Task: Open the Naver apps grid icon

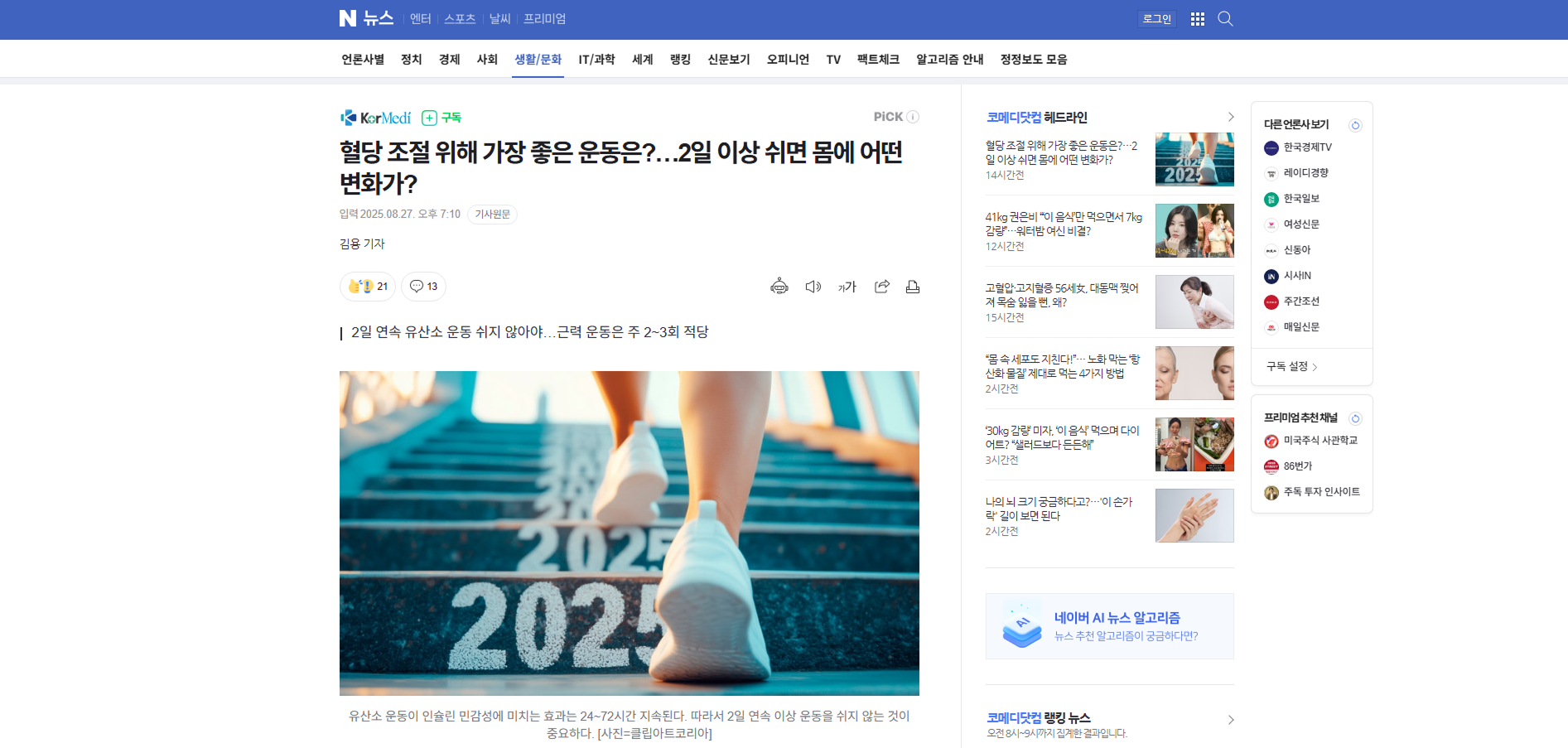Action: click(1197, 19)
